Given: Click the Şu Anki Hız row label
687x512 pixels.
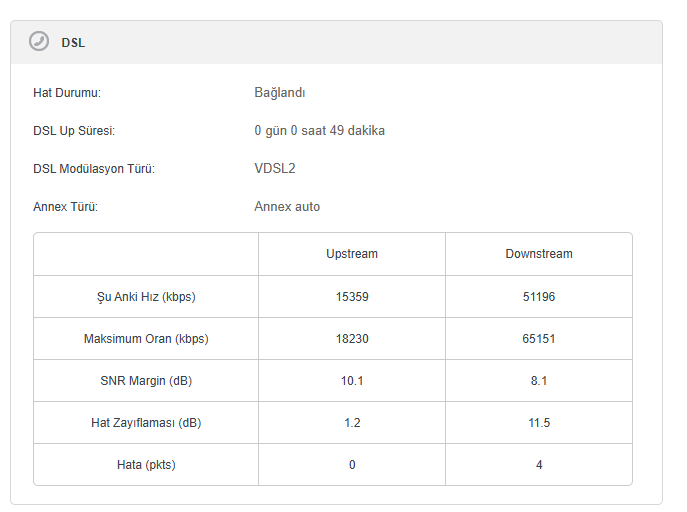Looking at the screenshot, I should coord(146,297).
